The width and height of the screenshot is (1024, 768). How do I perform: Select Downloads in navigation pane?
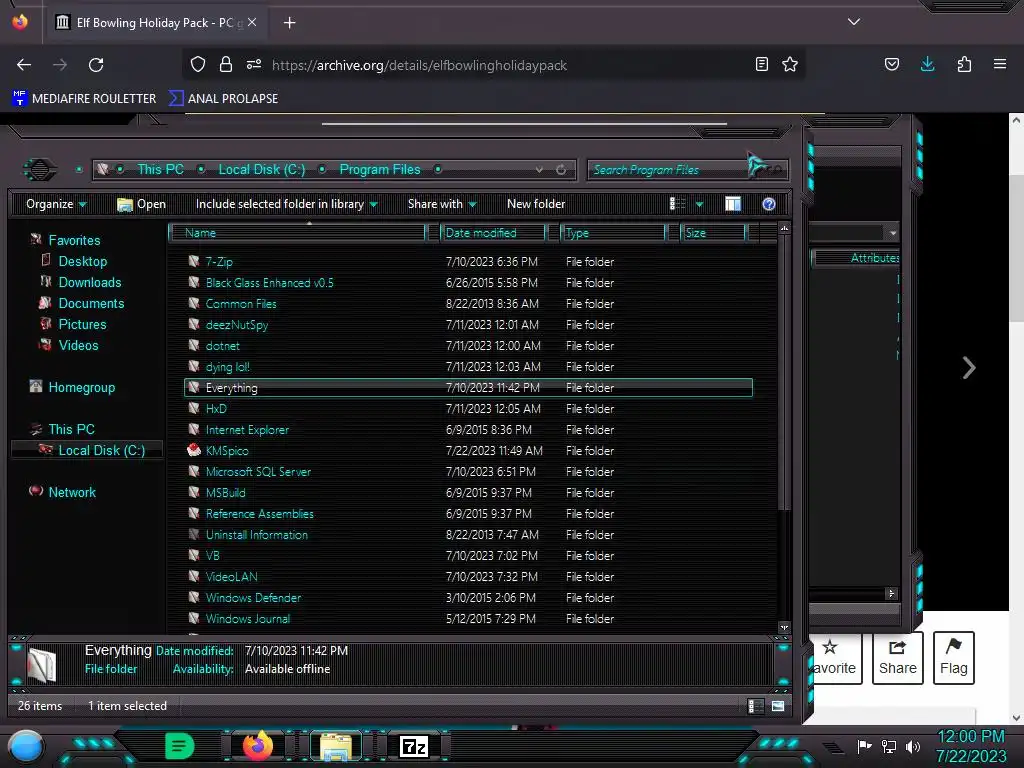click(89, 282)
